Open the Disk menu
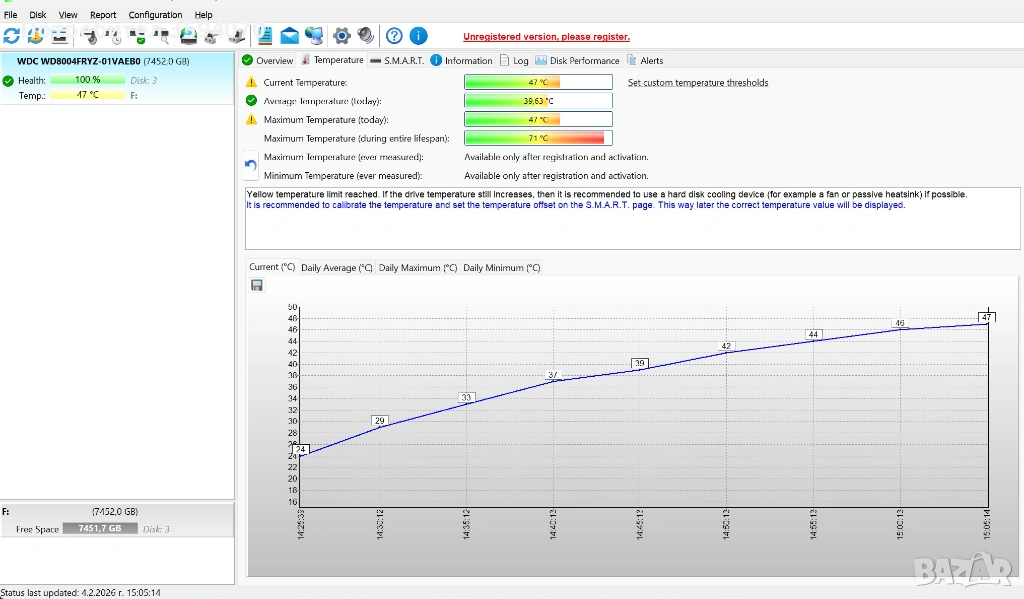Screen dimensions: 1024x599 pyautogui.click(x=38, y=15)
